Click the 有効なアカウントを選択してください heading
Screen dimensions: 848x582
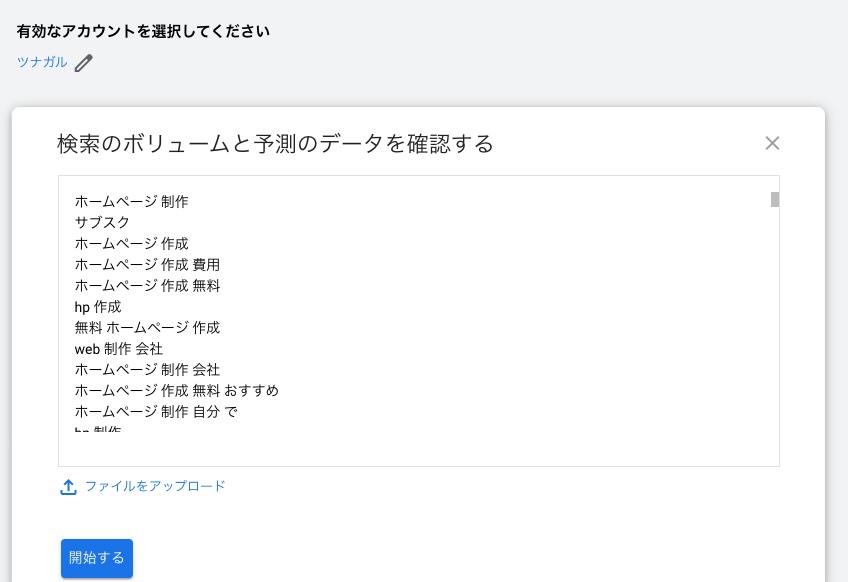click(x=143, y=31)
